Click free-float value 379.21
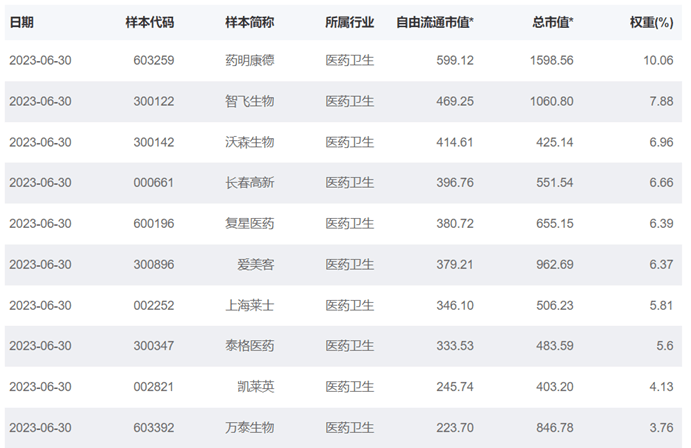The image size is (691, 448). (x=455, y=265)
